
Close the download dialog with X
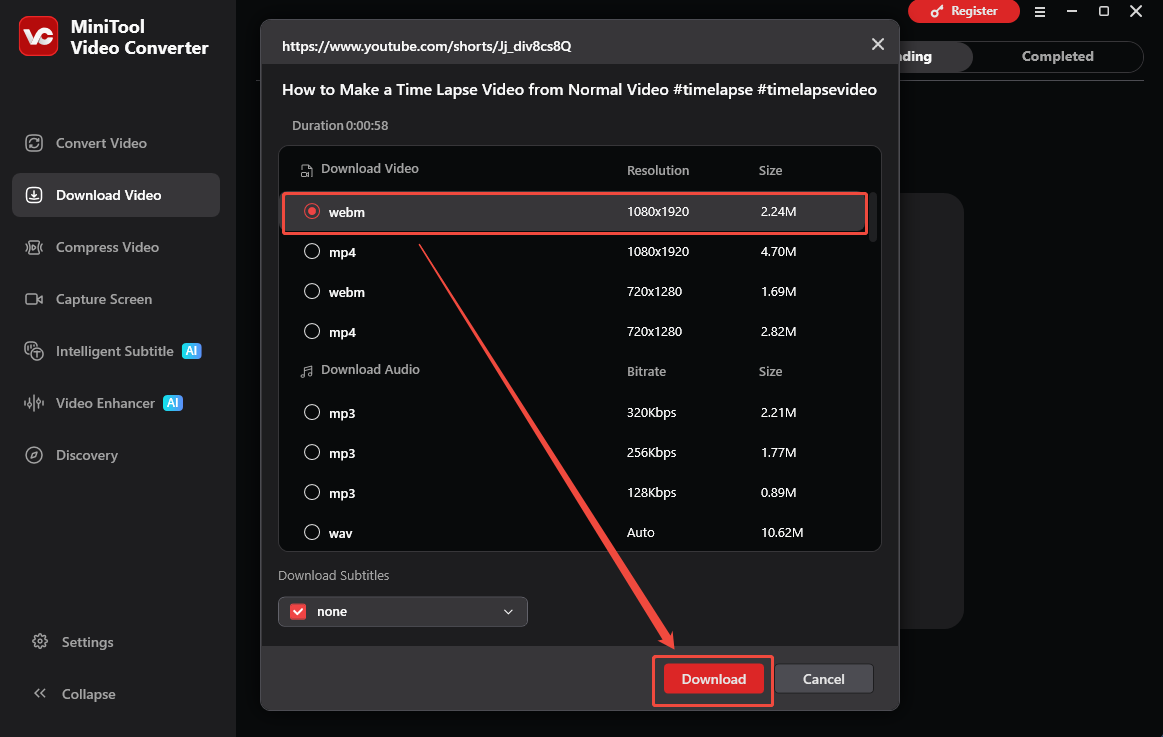[877, 44]
